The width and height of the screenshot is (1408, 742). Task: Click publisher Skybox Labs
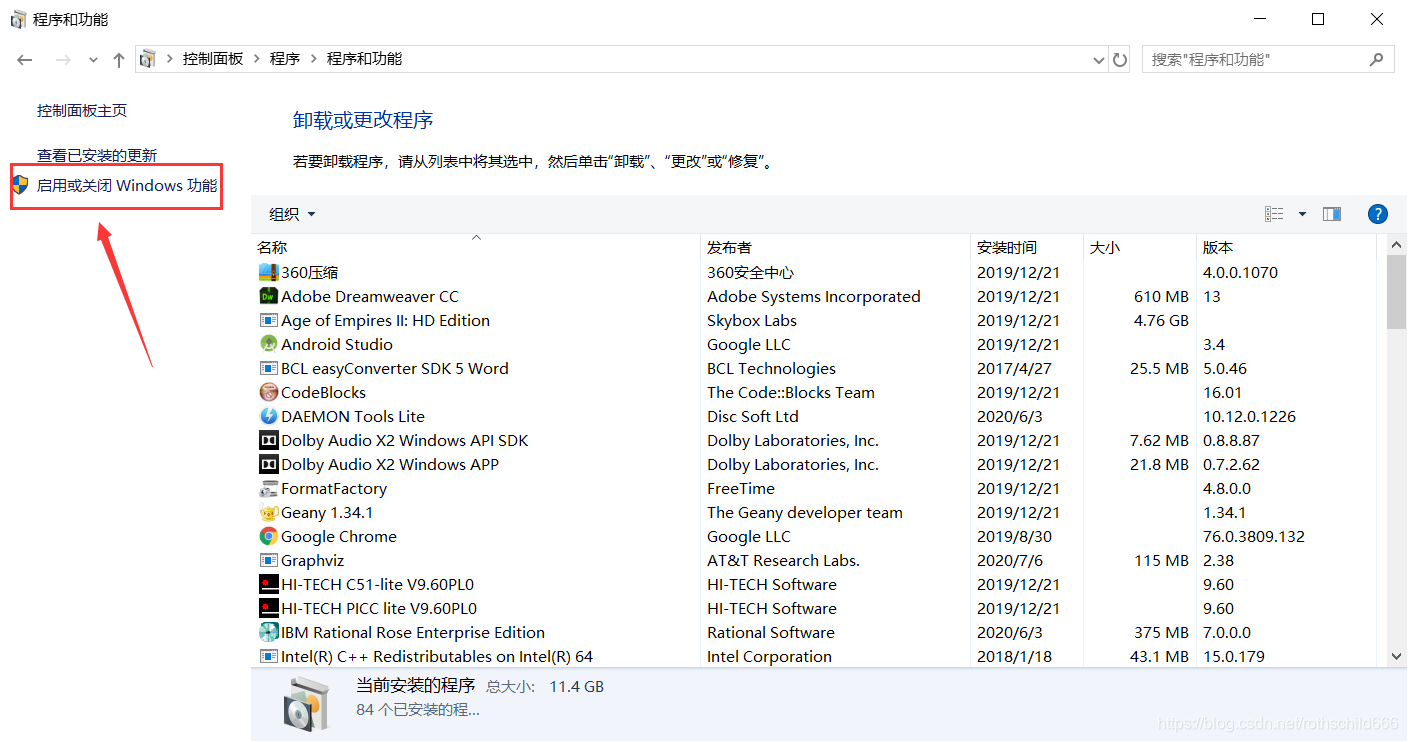[752, 320]
